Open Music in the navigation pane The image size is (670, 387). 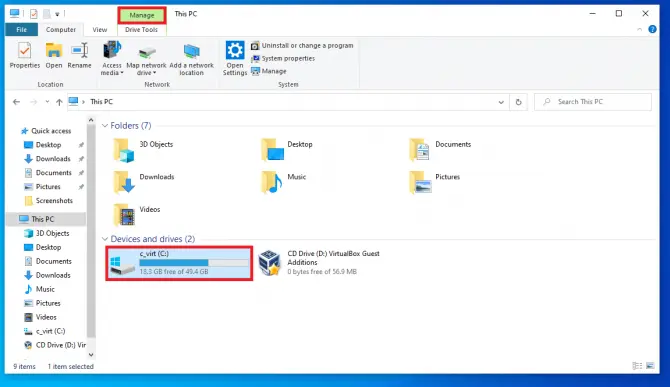click(x=45, y=289)
